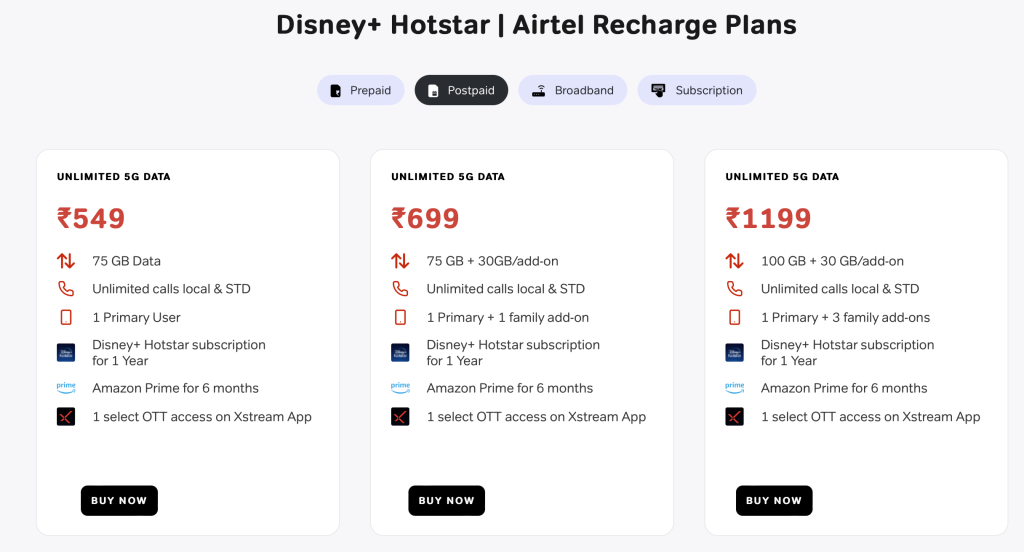Click the Disney+ Hotstar icon in ₹549 plan
The image size is (1024, 552).
coord(66,353)
